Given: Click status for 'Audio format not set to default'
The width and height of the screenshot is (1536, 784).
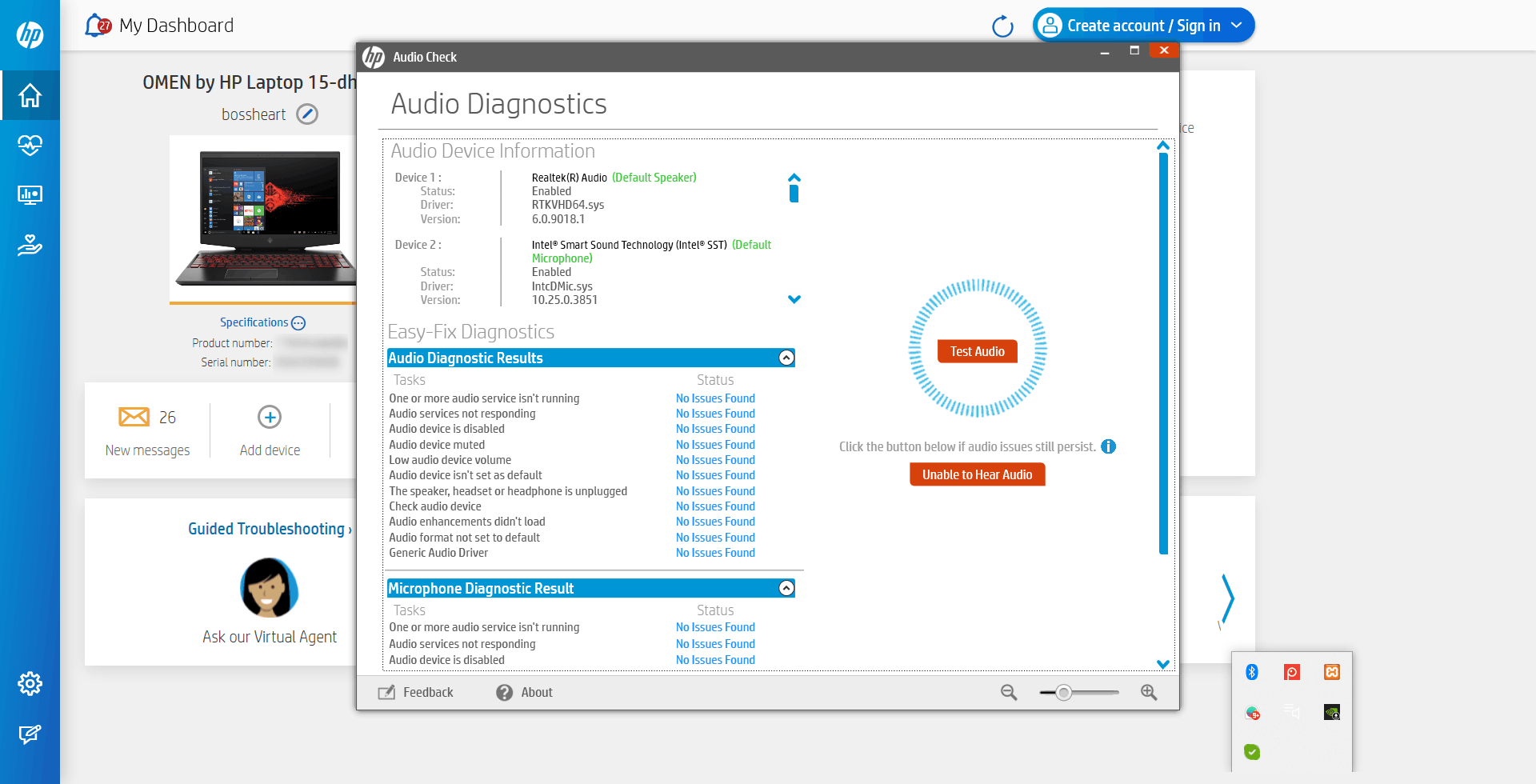Looking at the screenshot, I should 715,538.
